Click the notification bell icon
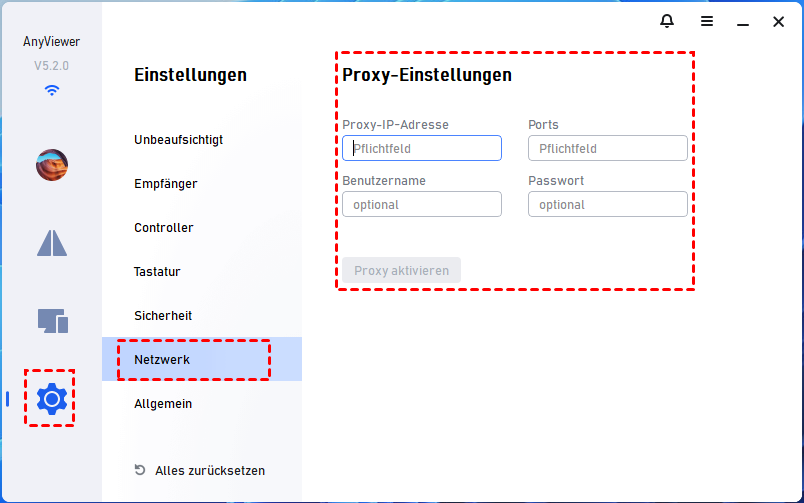Screen dimensions: 804x503 [667, 21]
